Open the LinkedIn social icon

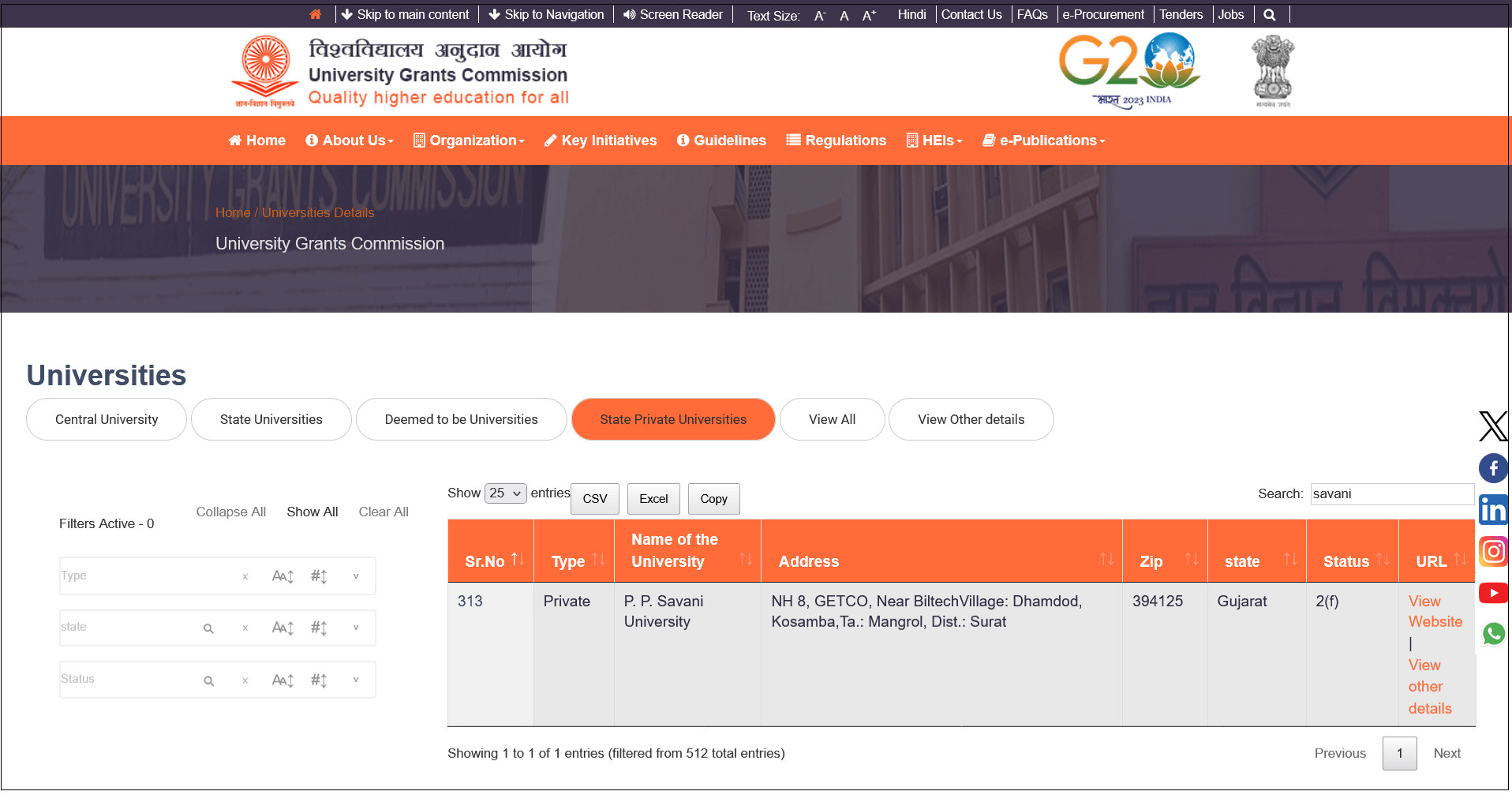point(1493,510)
